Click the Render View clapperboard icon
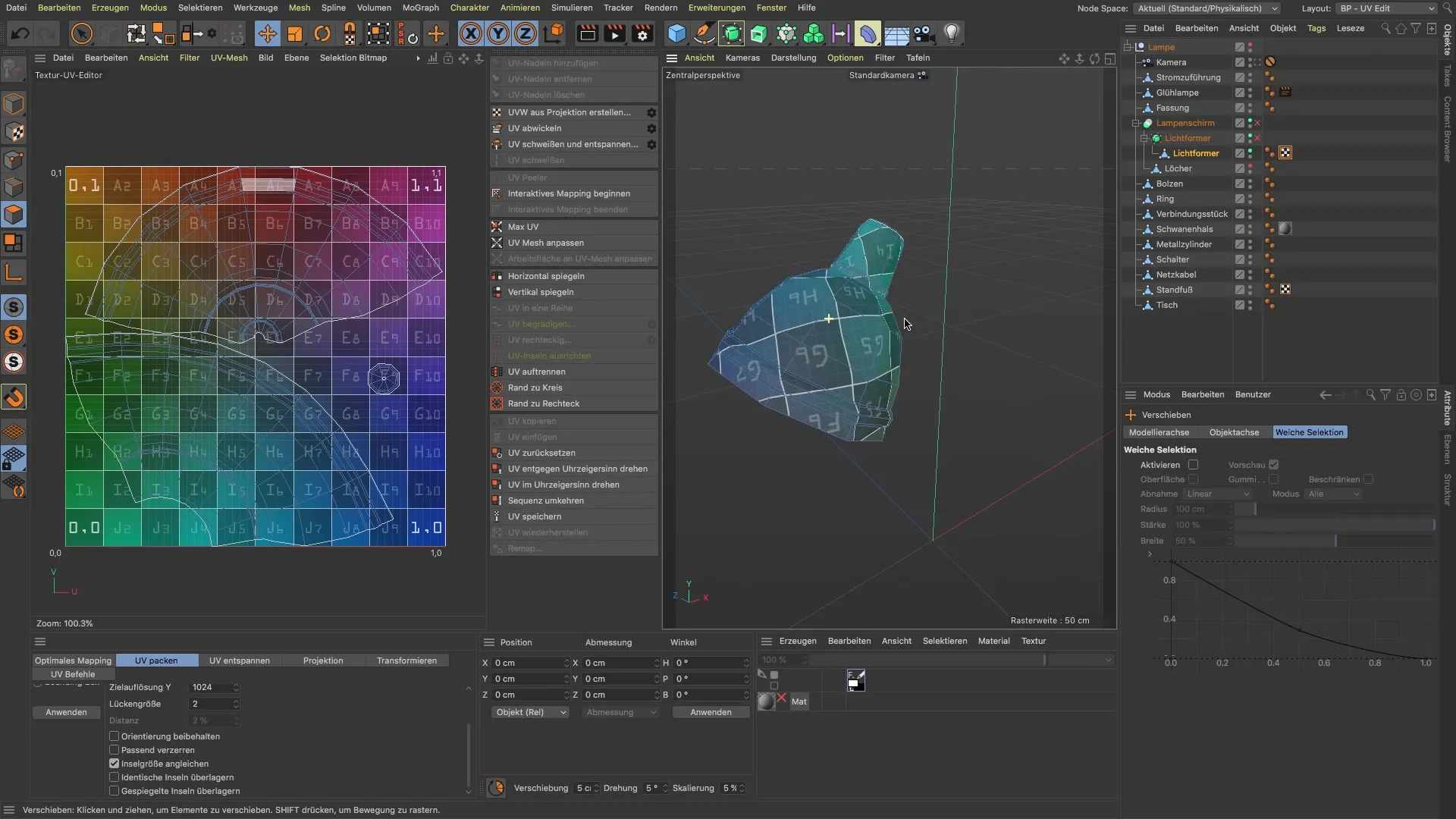1456x819 pixels. 587,33
